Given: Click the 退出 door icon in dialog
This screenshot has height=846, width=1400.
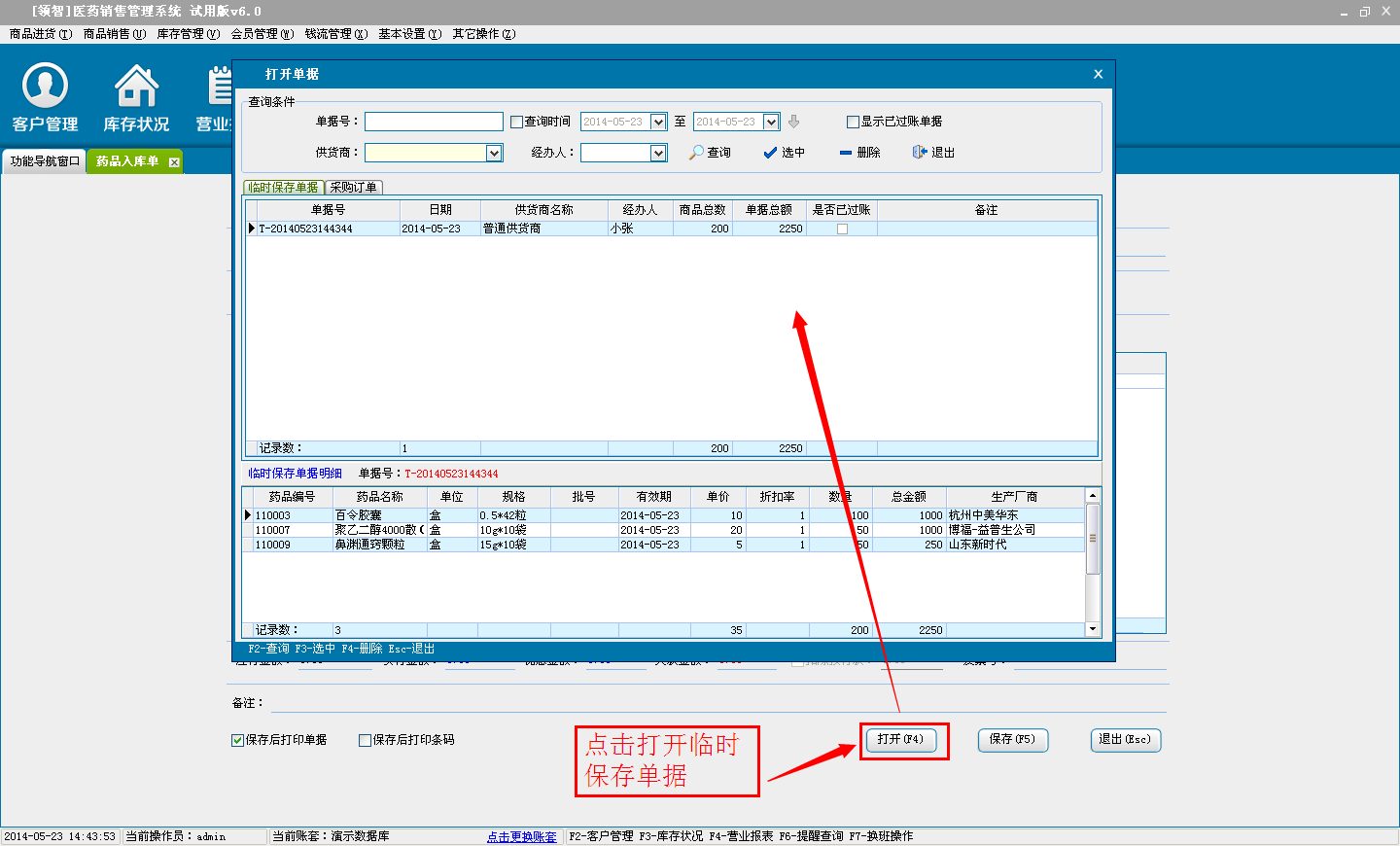Looking at the screenshot, I should tap(933, 153).
